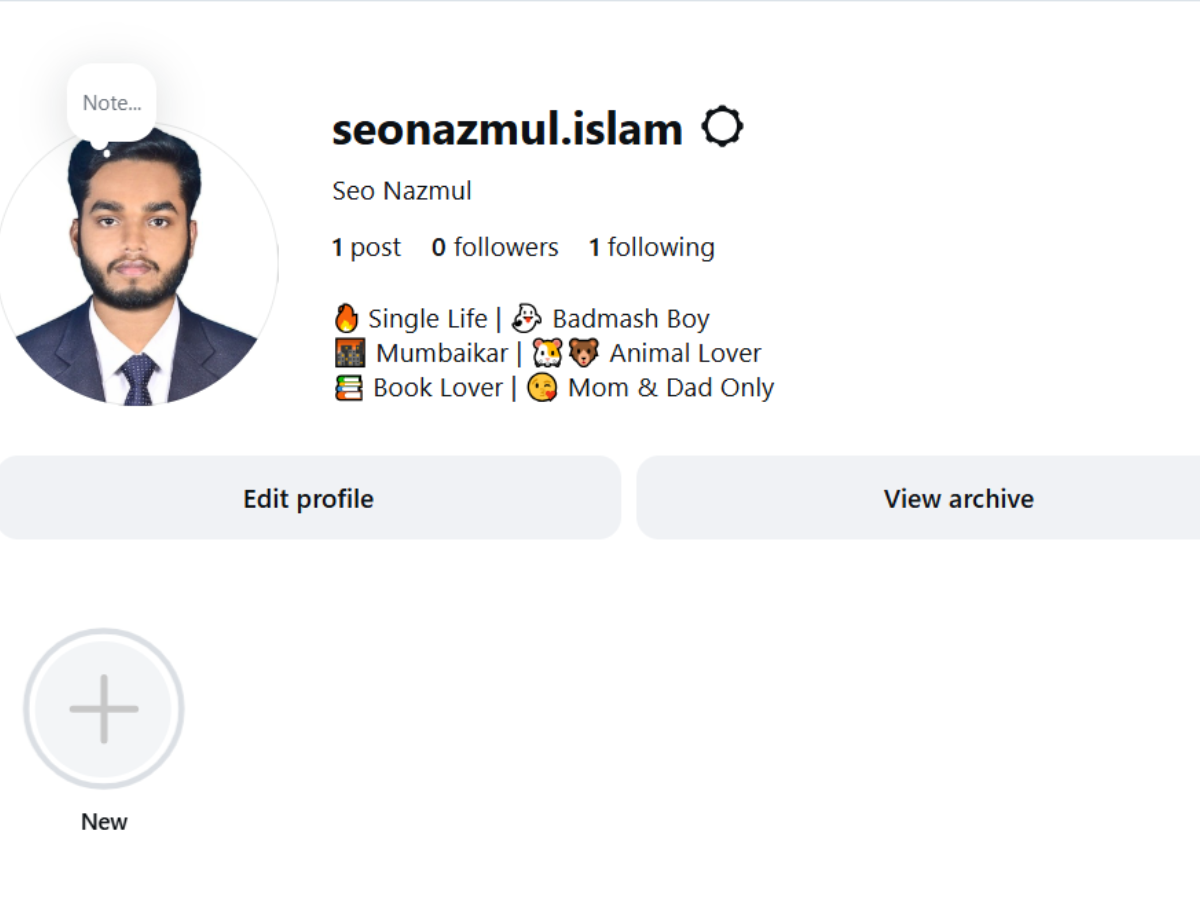This screenshot has width=1200, height=900.
Task: Click the 1 post counter
Action: (x=366, y=247)
